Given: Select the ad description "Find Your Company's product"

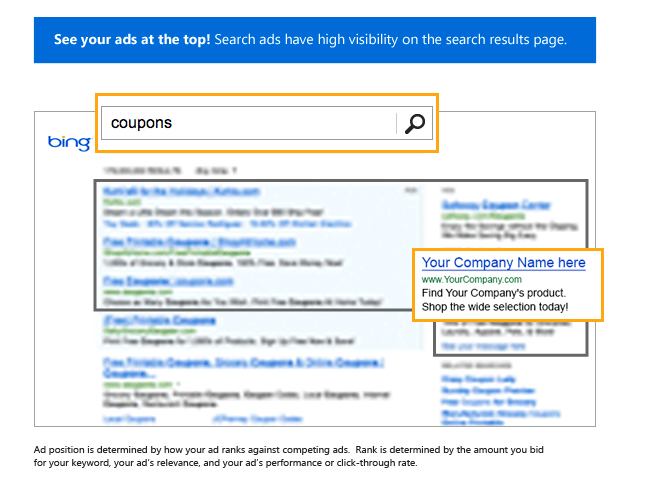Looking at the screenshot, I should pyautogui.click(x=493, y=293).
